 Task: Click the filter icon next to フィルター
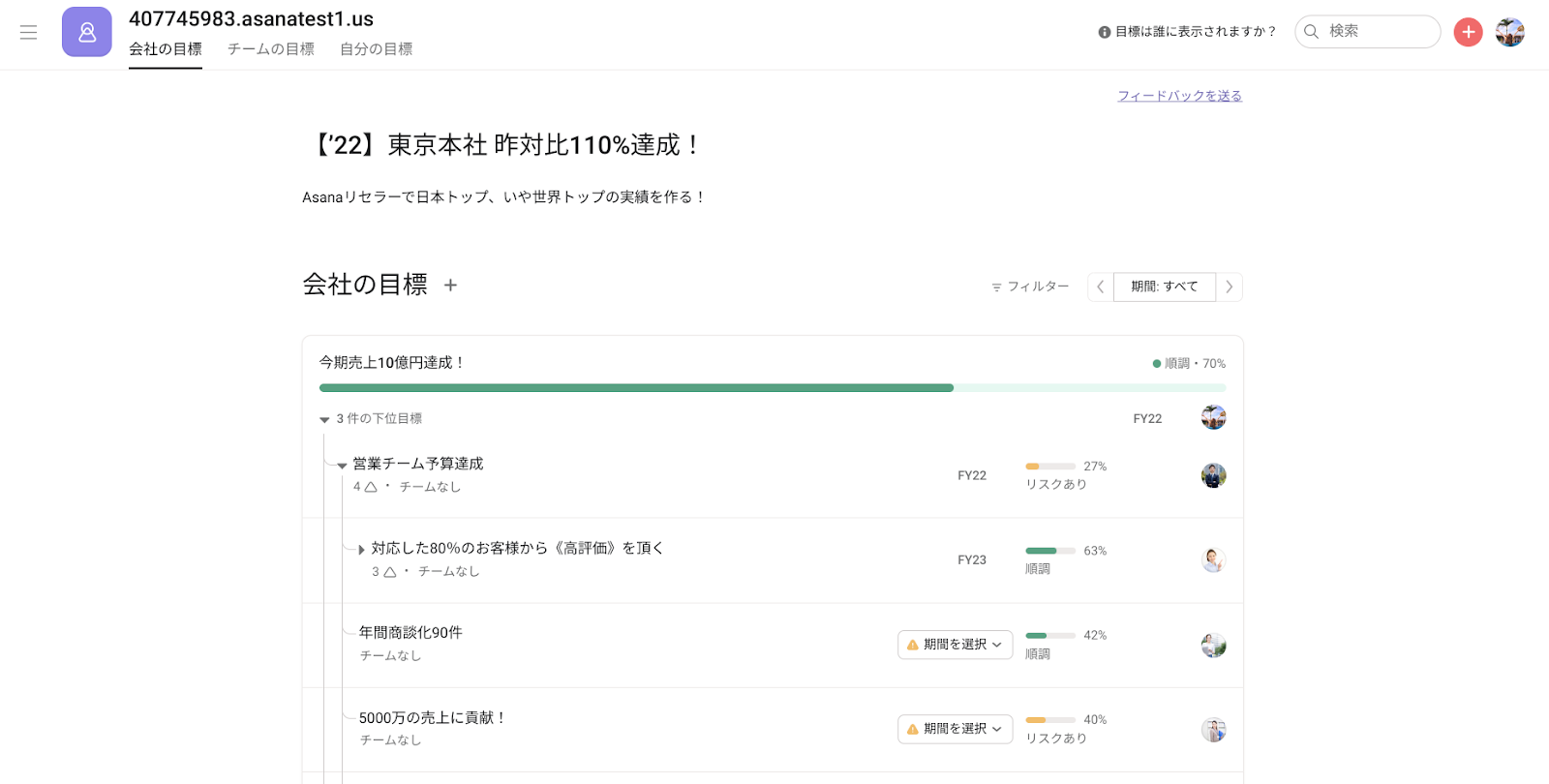(996, 287)
